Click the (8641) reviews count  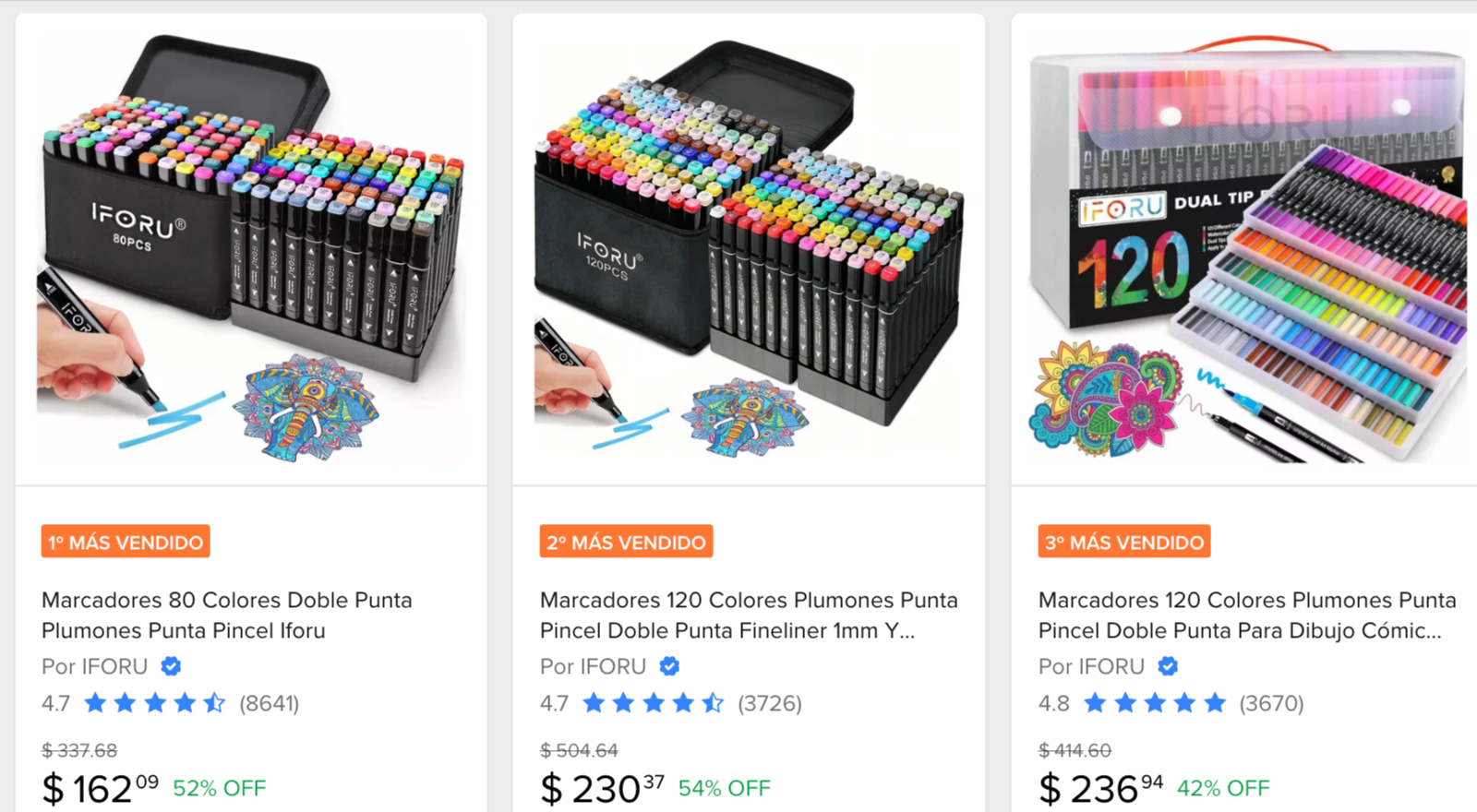[270, 704]
